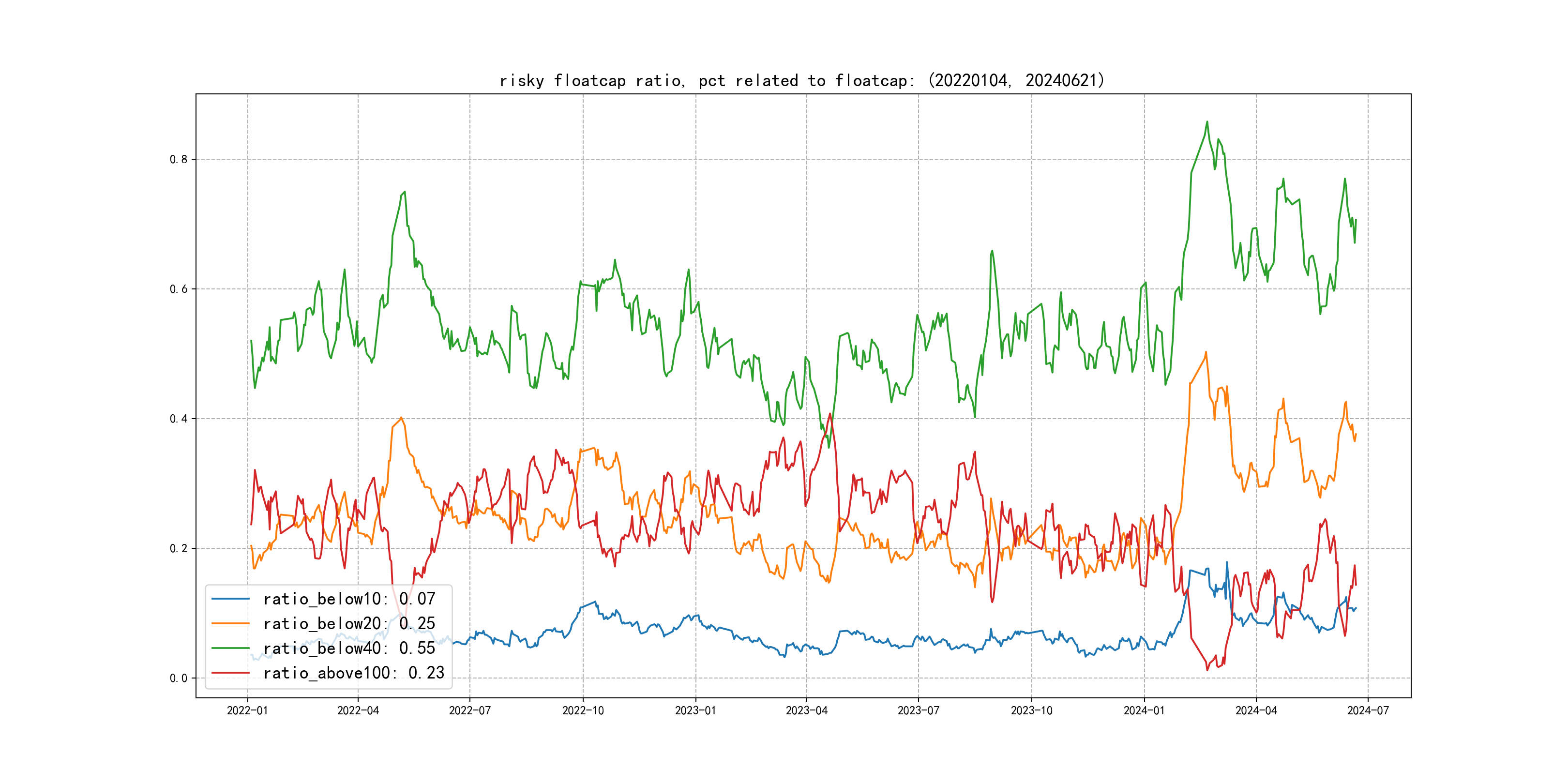
Task: Select the 'ratio_below10: 0.07' legend label
Action: click(x=349, y=599)
